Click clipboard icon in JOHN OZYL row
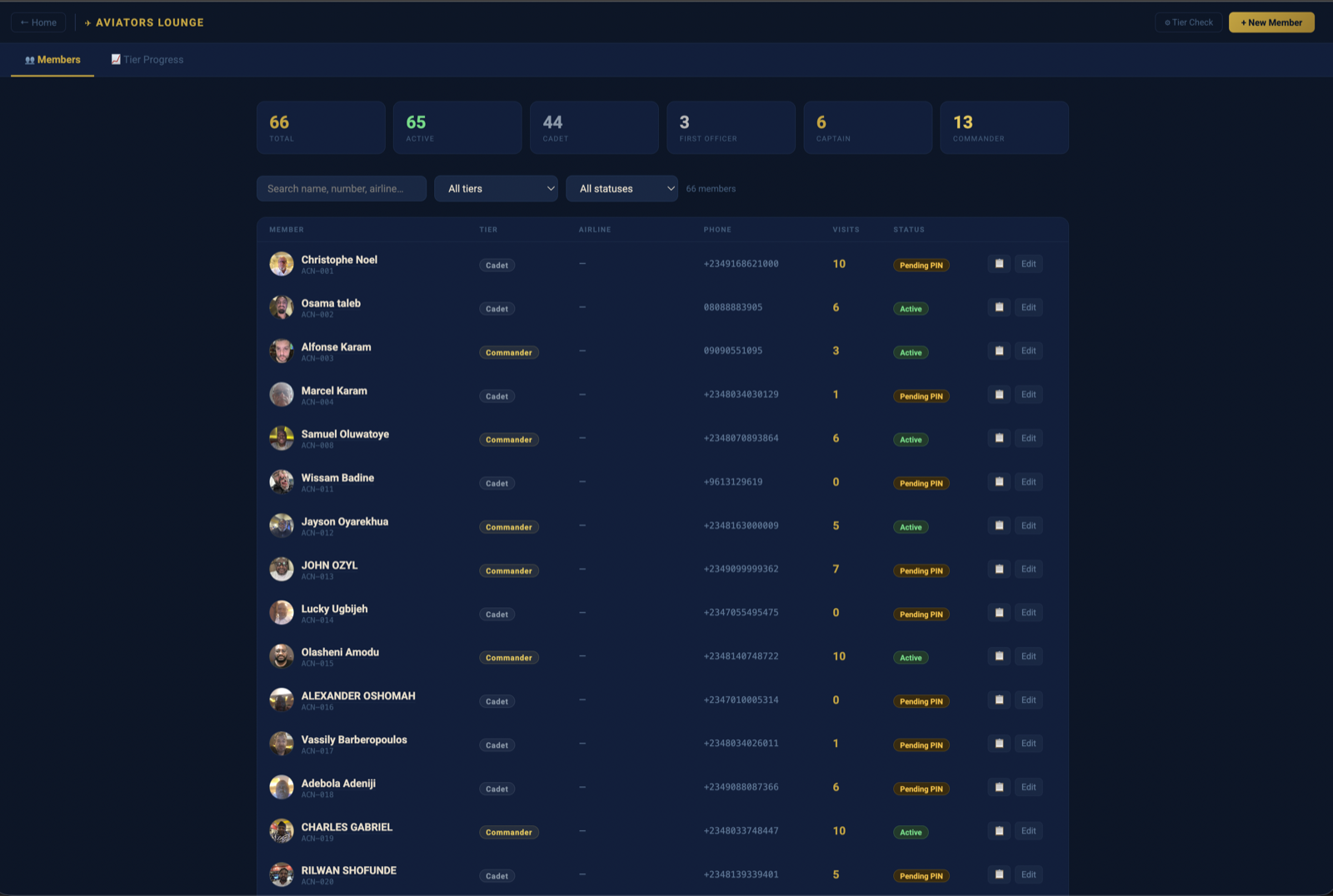The width and height of the screenshot is (1333, 896). click(x=999, y=569)
